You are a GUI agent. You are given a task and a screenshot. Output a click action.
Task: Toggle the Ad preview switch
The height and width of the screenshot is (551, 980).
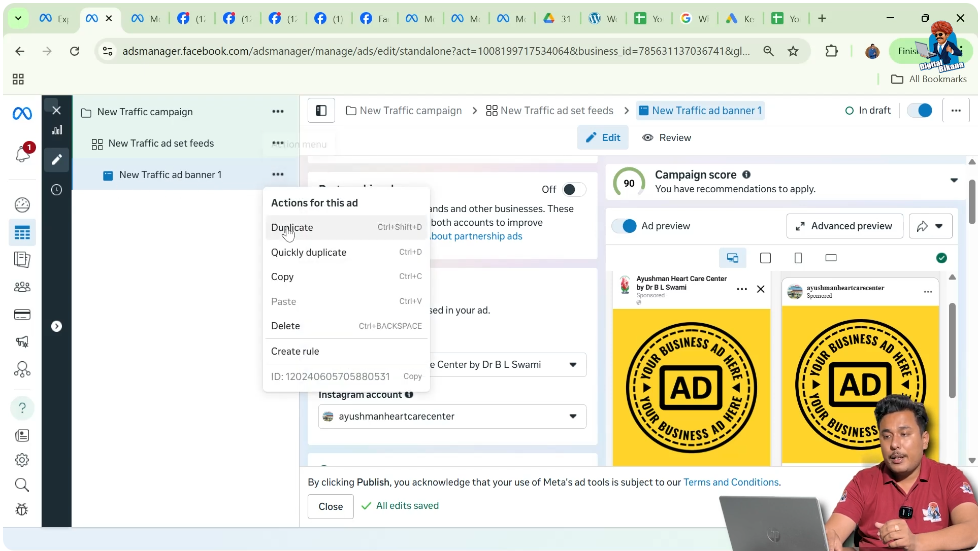click(624, 226)
